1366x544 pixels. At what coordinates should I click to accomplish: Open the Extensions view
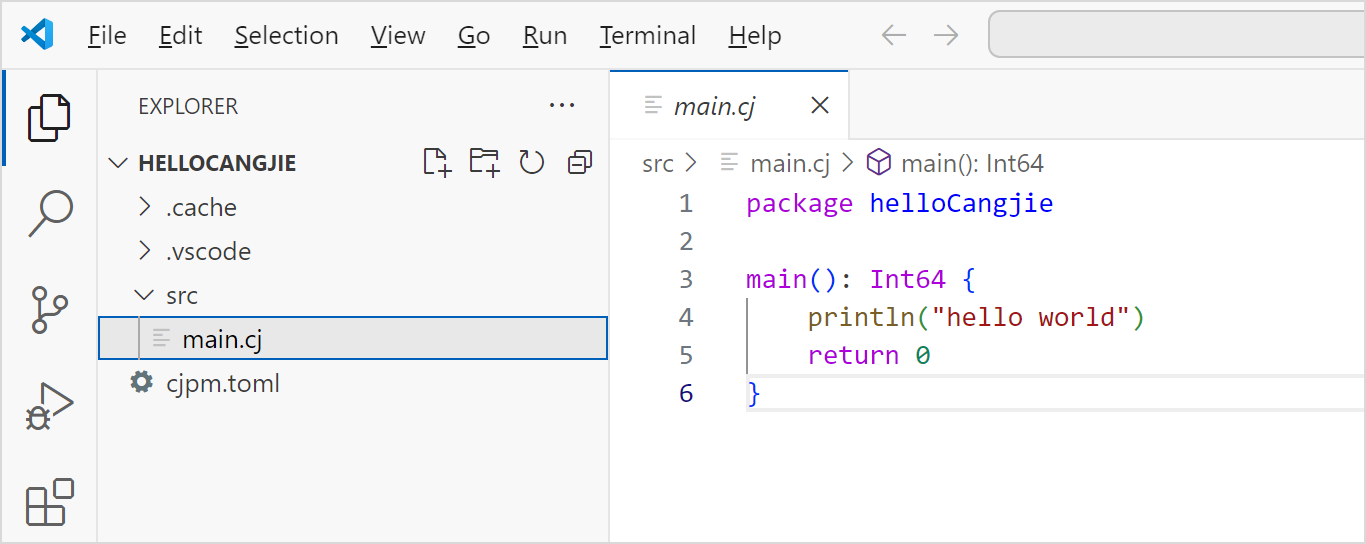pos(49,502)
